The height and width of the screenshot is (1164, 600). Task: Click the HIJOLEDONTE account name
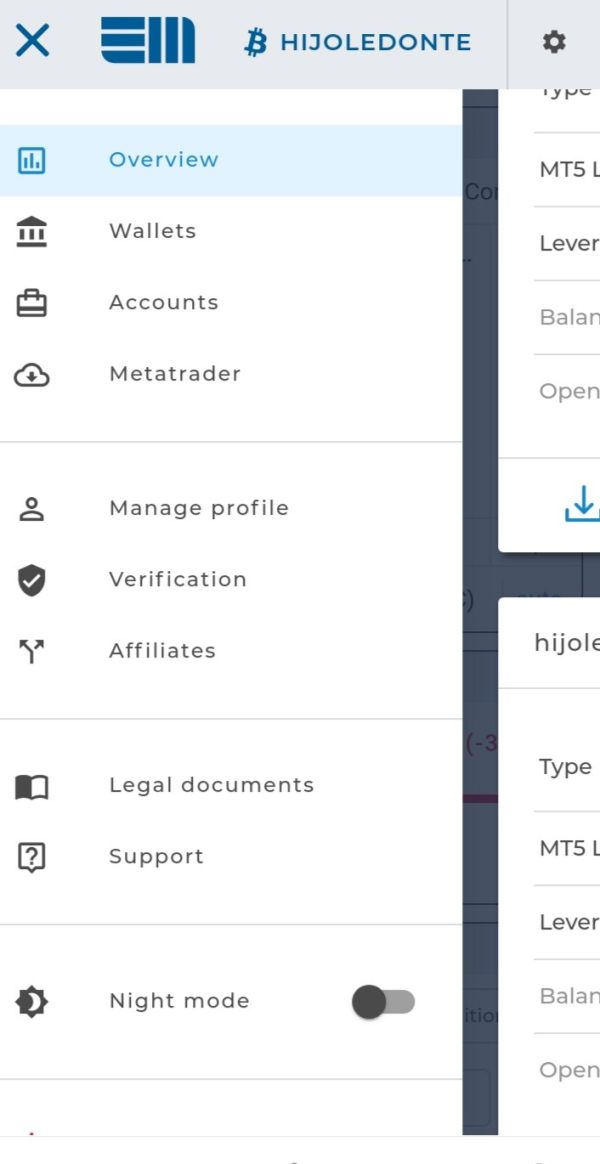(x=375, y=42)
